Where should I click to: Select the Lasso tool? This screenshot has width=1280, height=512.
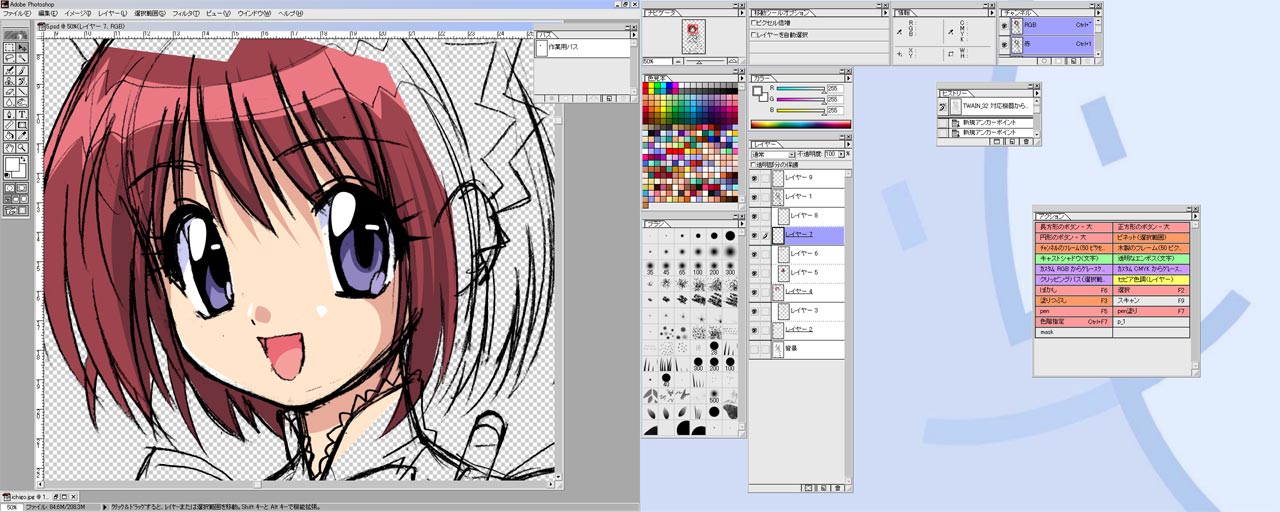9,58
